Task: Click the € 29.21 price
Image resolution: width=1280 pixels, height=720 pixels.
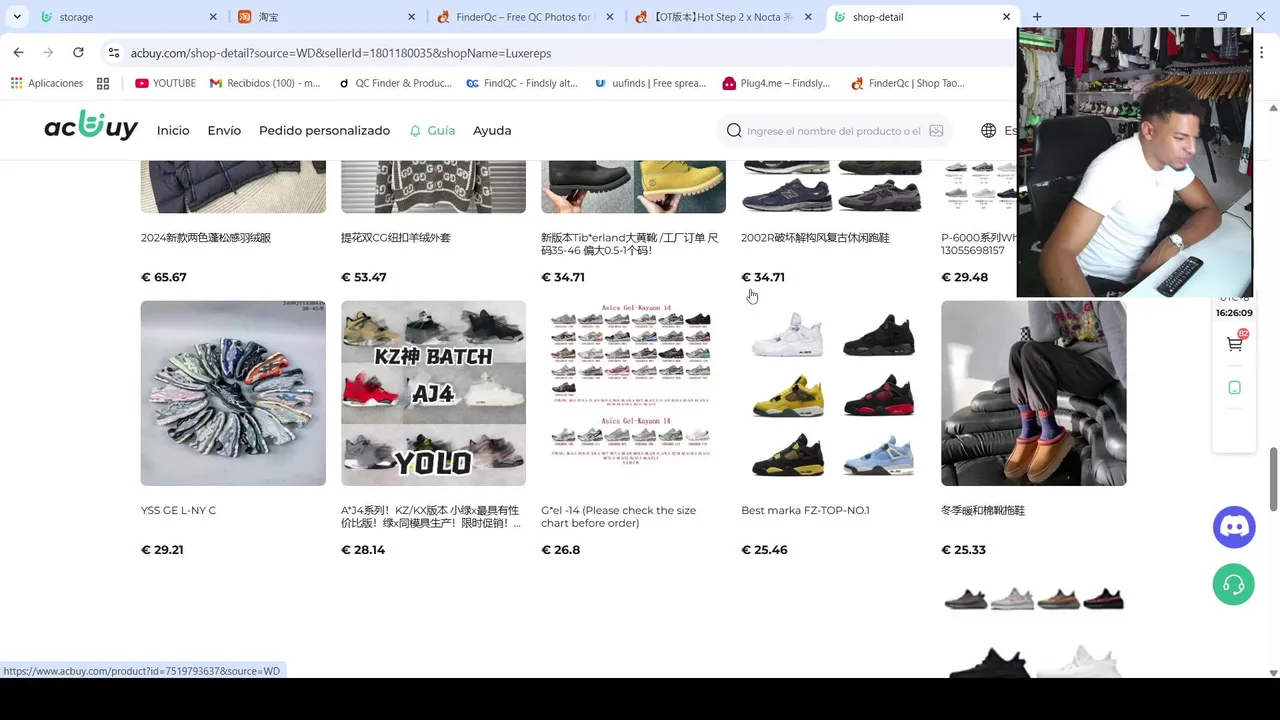Action: coord(162,550)
